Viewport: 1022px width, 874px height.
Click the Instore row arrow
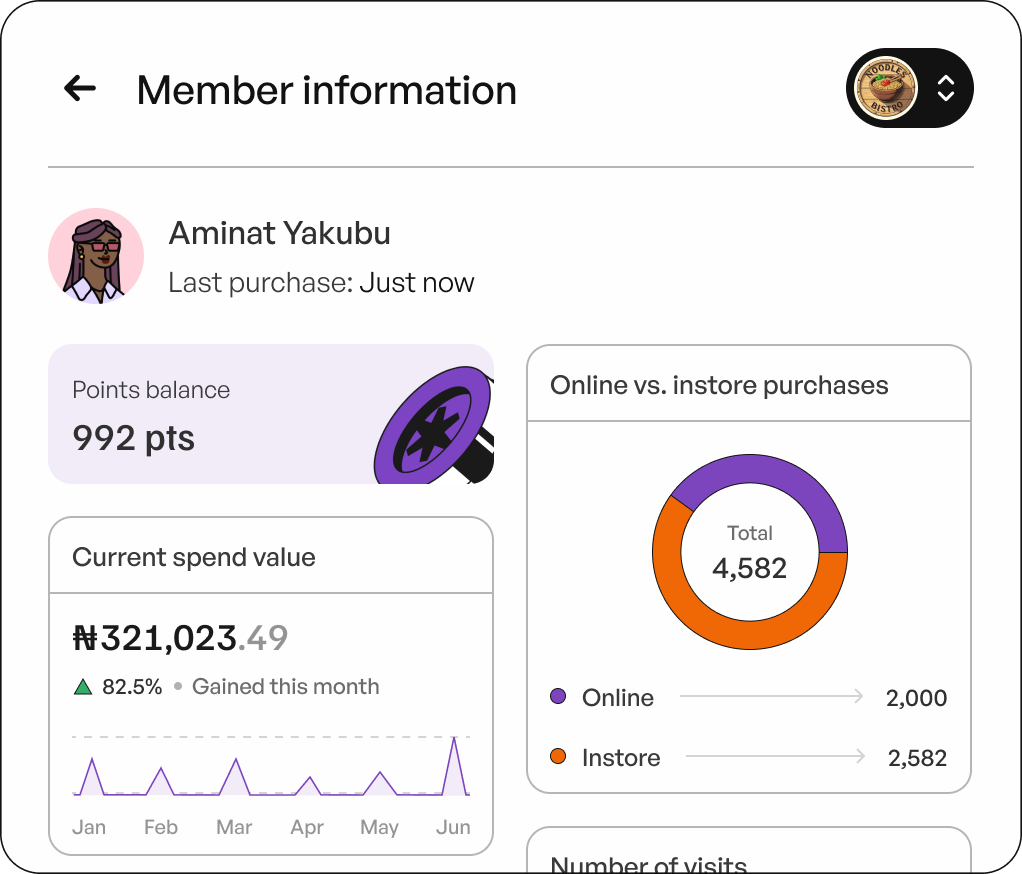pos(775,757)
